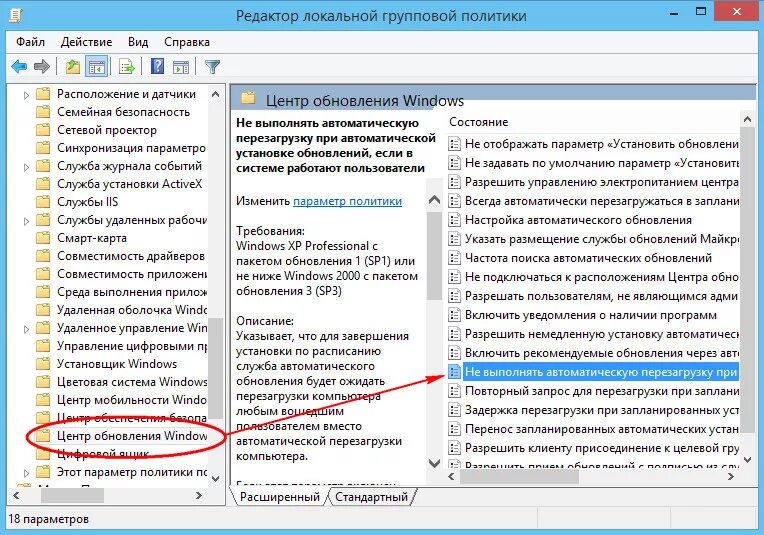
Task: Select Разрешить клиенту присоединение к целевой группе
Action: coord(601,448)
